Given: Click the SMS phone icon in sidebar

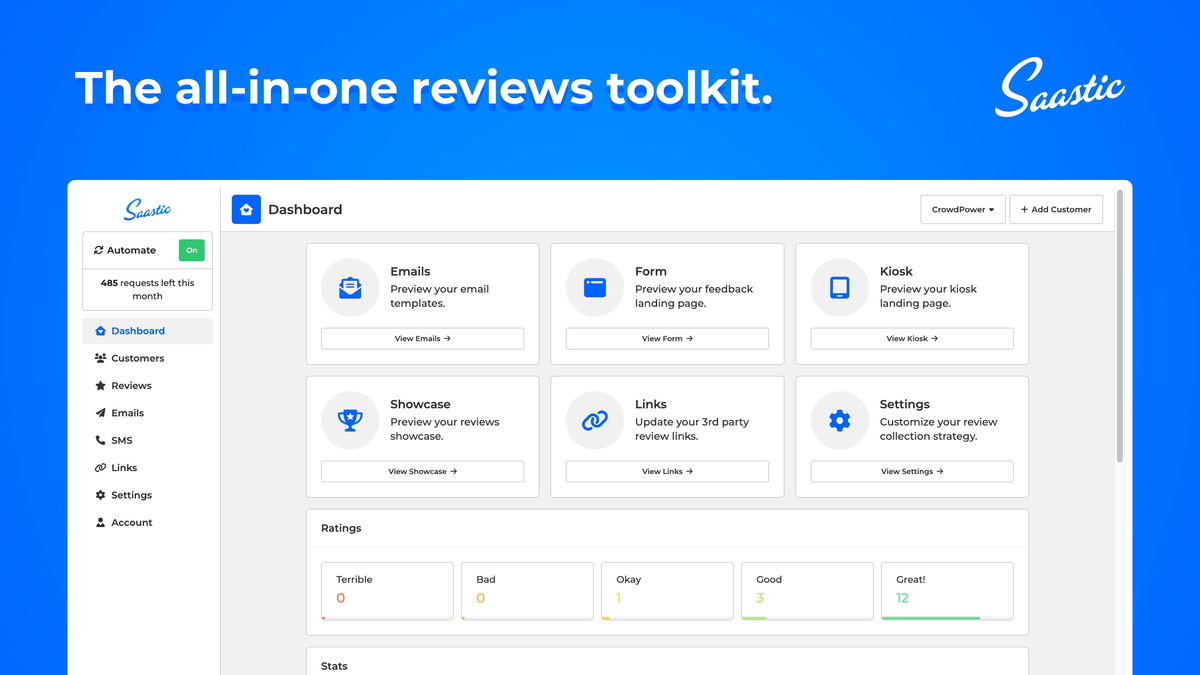Looking at the screenshot, I should [102, 440].
